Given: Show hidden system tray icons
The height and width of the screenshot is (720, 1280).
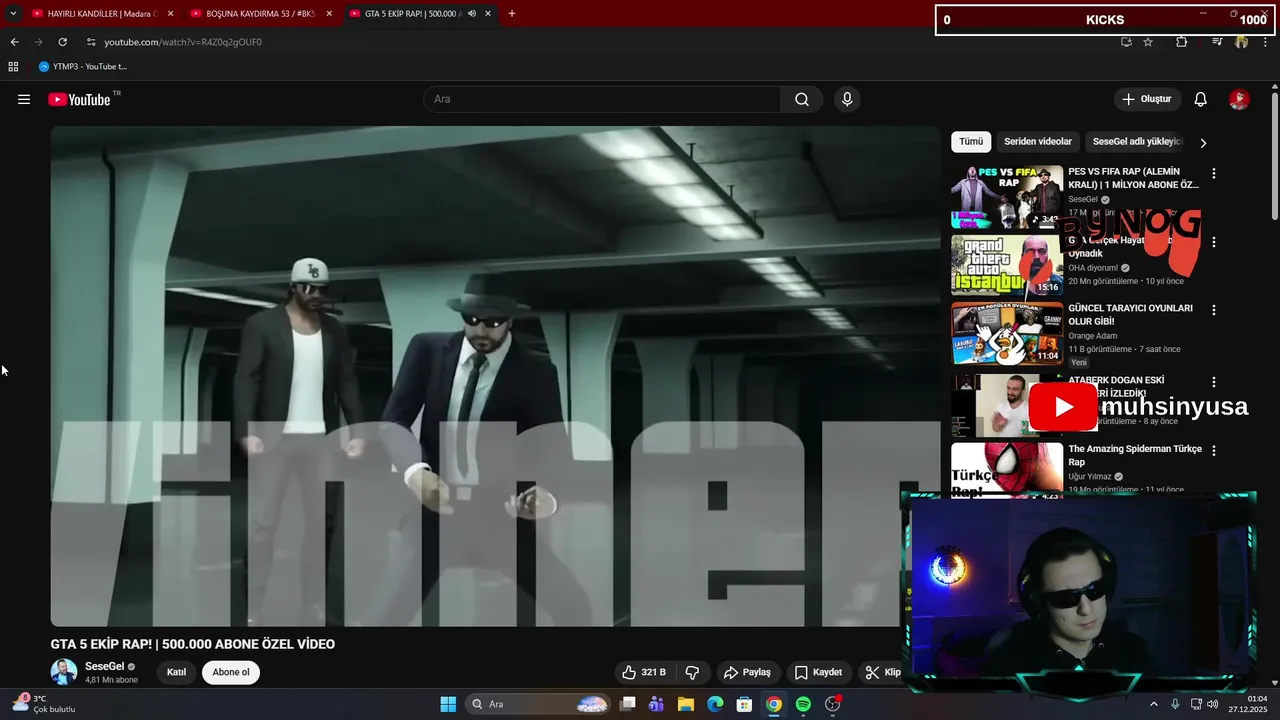Looking at the screenshot, I should [x=1153, y=704].
